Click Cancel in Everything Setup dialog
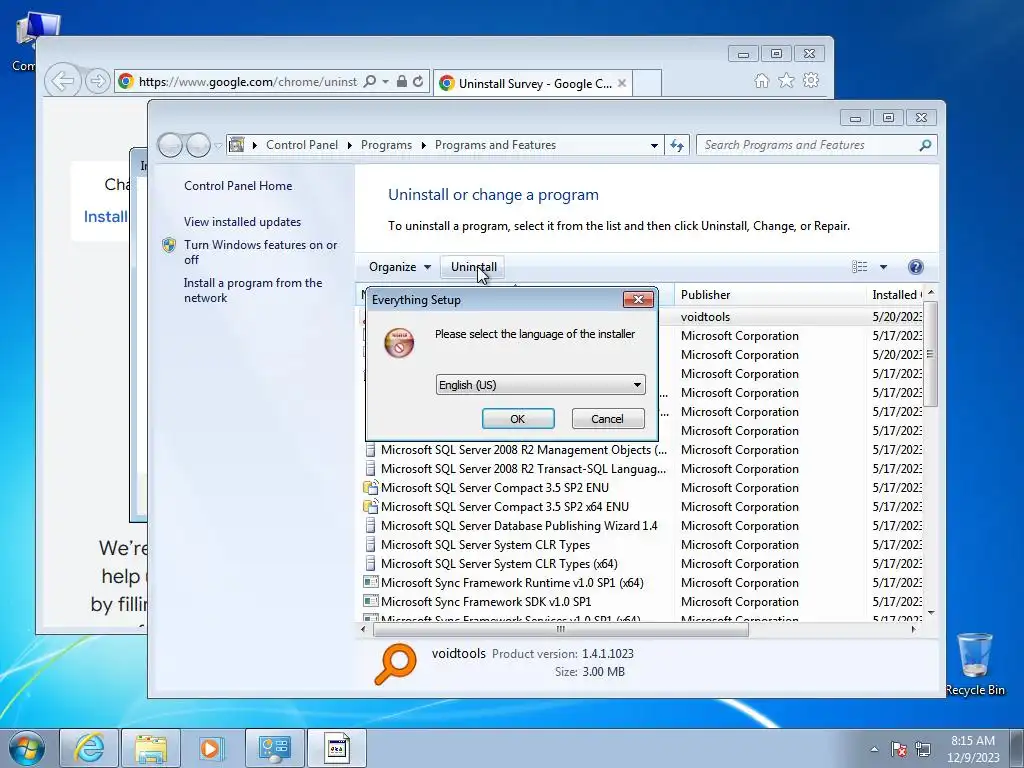The height and width of the screenshot is (768, 1024). 607,419
